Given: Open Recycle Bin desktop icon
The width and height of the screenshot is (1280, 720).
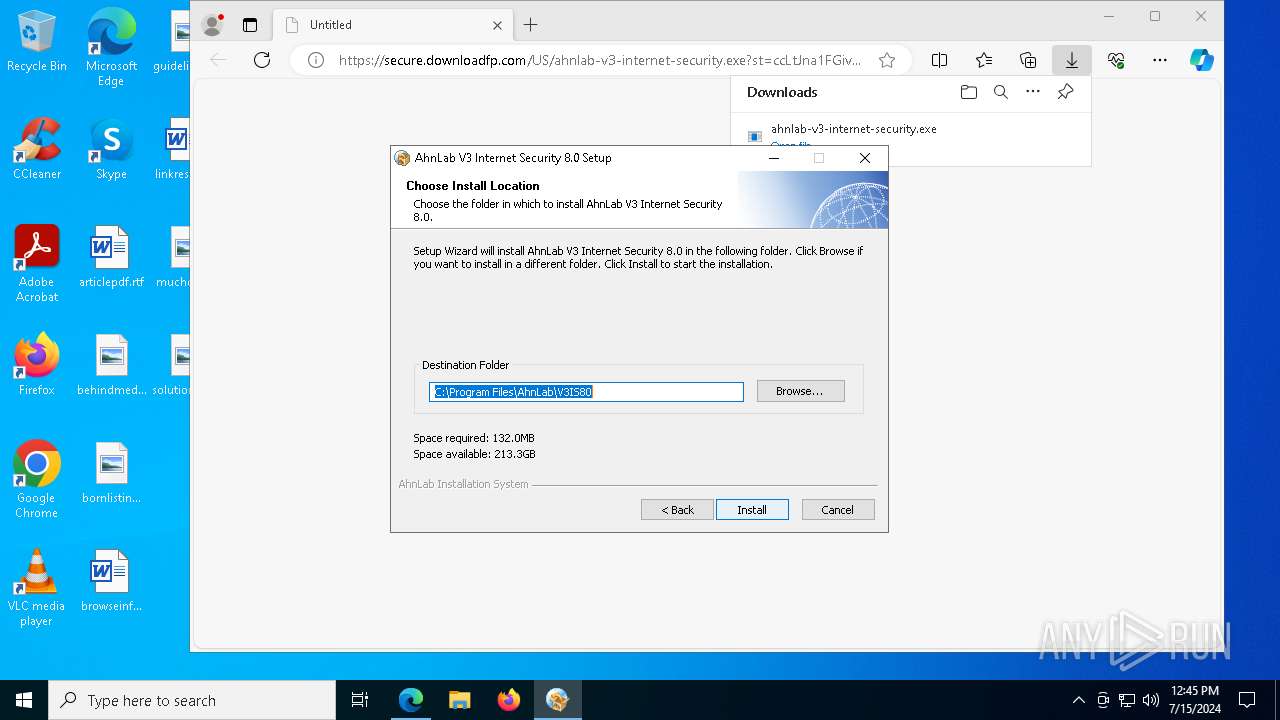Looking at the screenshot, I should point(37,41).
